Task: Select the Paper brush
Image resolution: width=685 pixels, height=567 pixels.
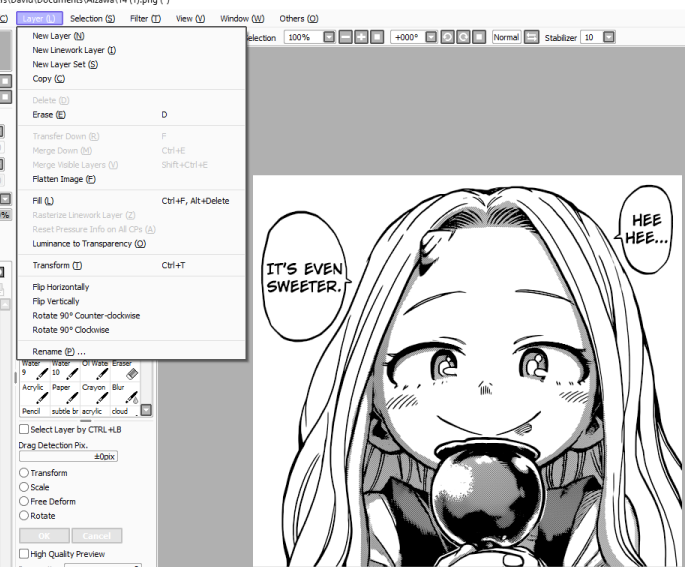Action: (65, 394)
